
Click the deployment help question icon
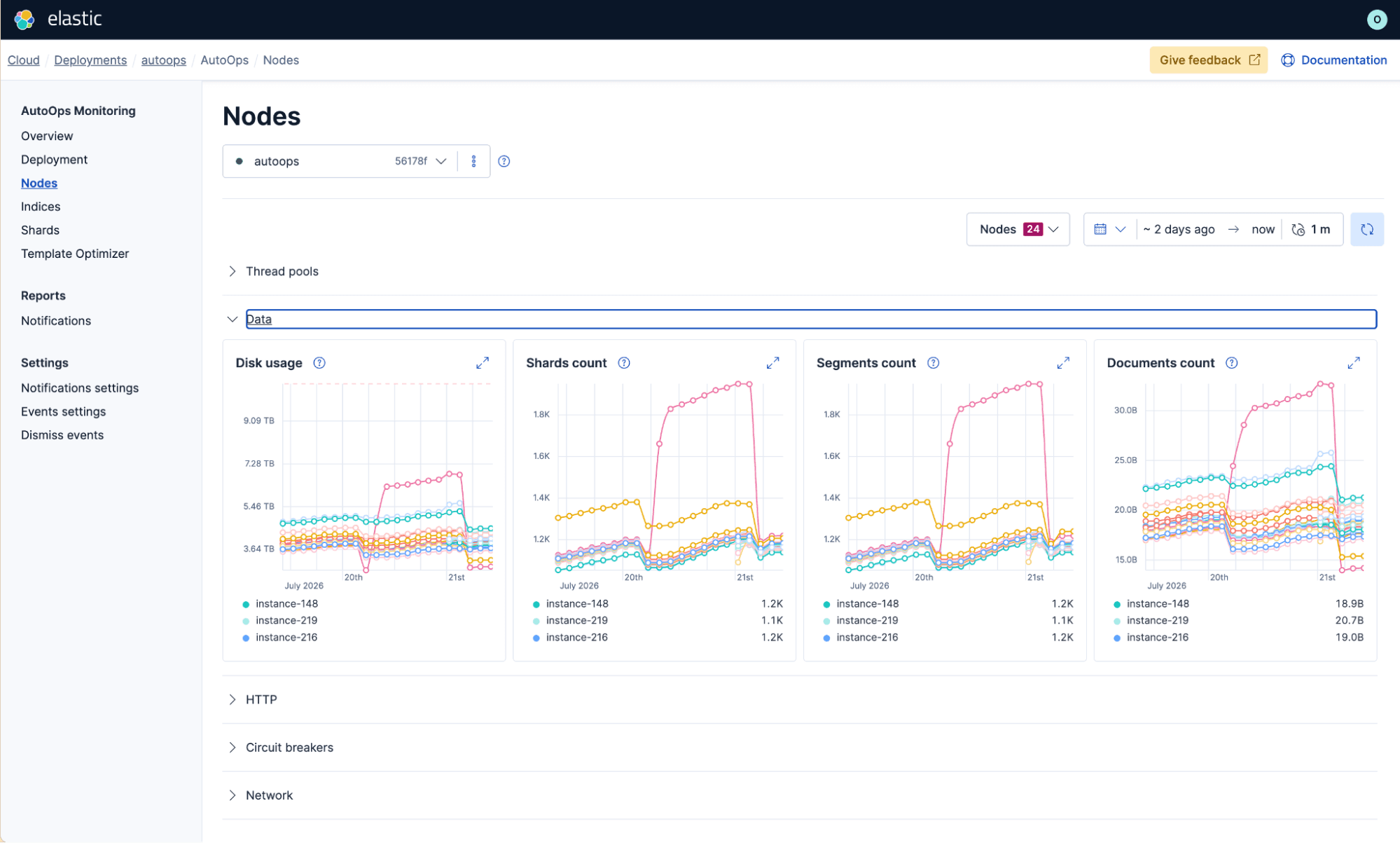click(504, 161)
